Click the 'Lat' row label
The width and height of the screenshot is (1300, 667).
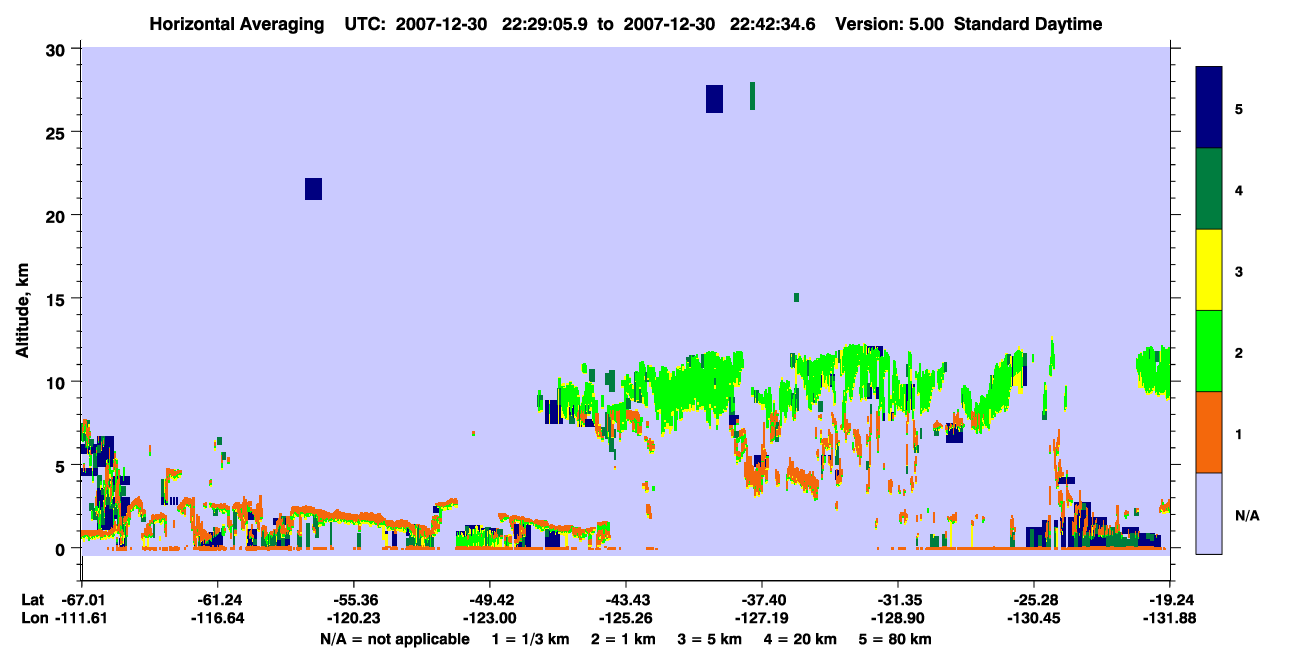point(32,600)
